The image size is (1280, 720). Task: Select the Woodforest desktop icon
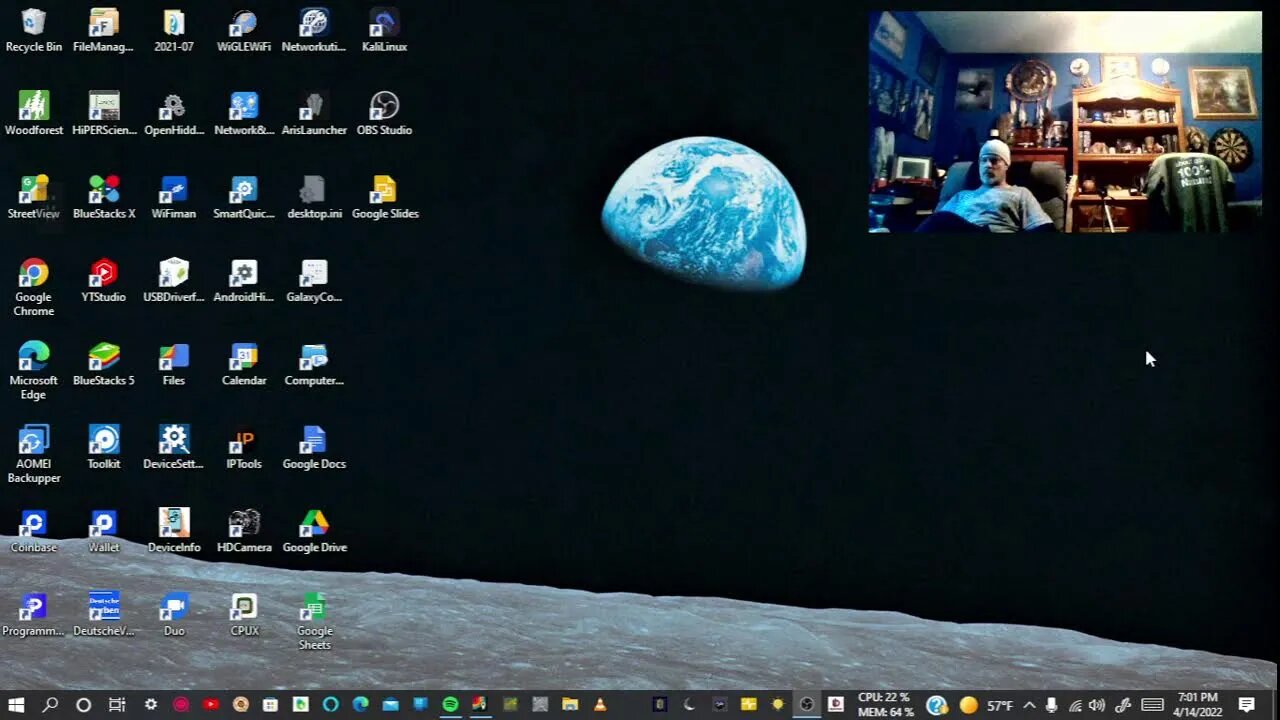pos(34,113)
